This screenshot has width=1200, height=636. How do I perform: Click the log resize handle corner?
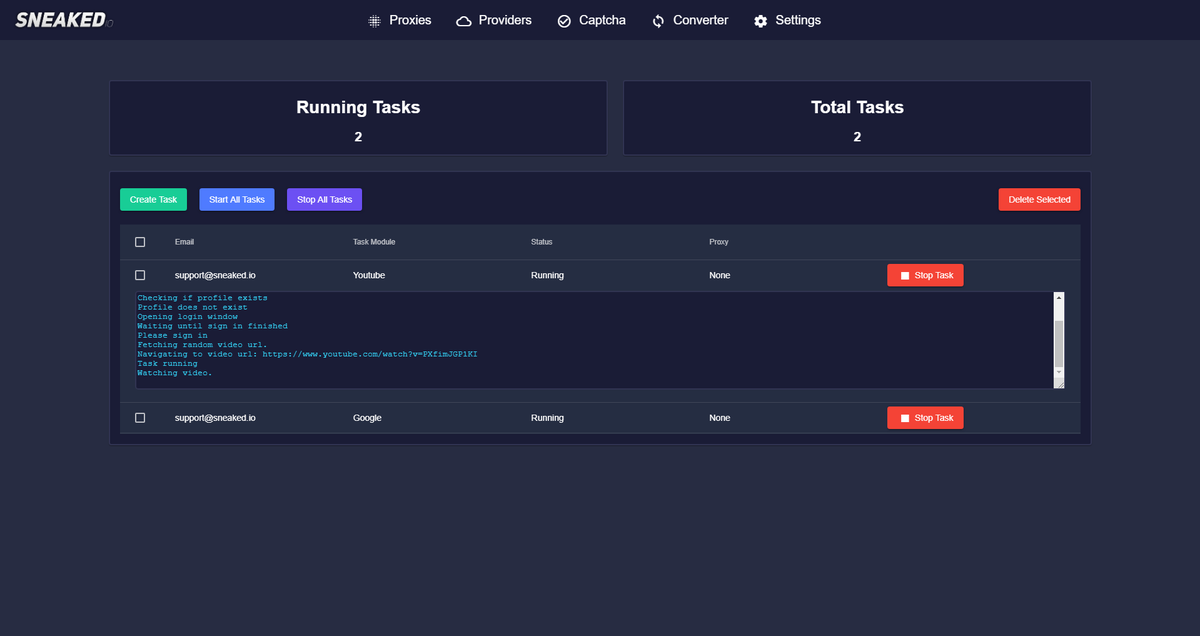(x=1059, y=383)
